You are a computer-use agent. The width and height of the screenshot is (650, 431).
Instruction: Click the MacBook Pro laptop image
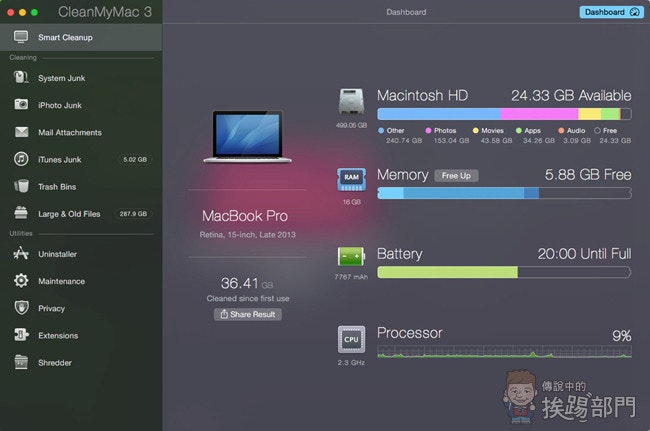[247, 137]
